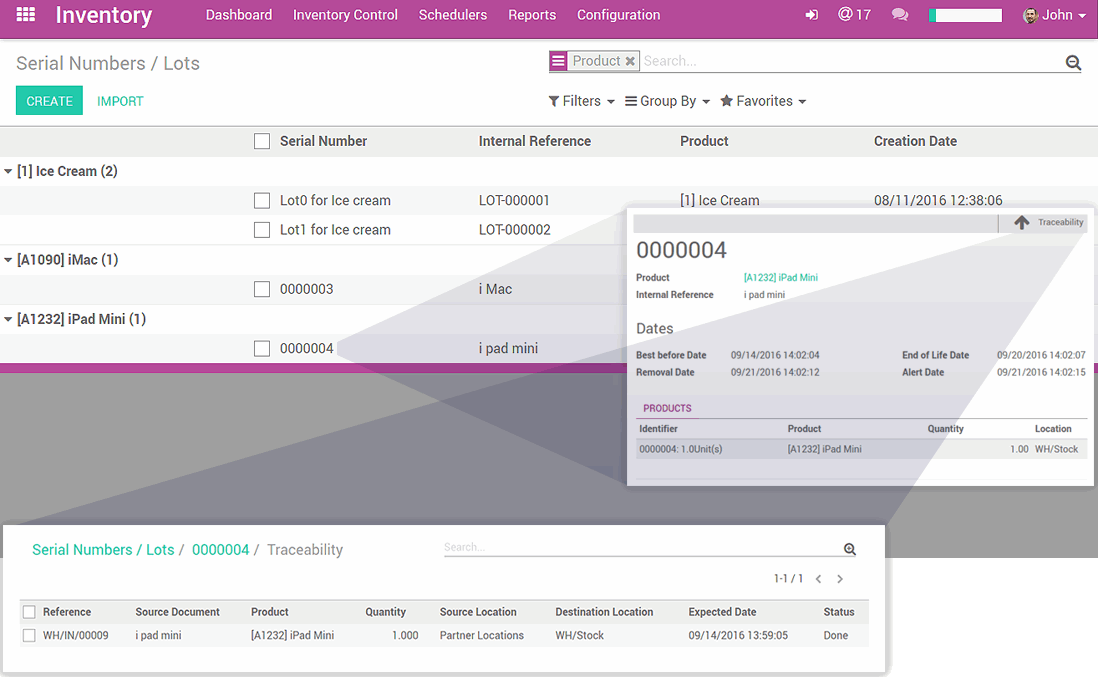1098x677 pixels.
Task: Open the Configuration menu
Action: (x=618, y=15)
